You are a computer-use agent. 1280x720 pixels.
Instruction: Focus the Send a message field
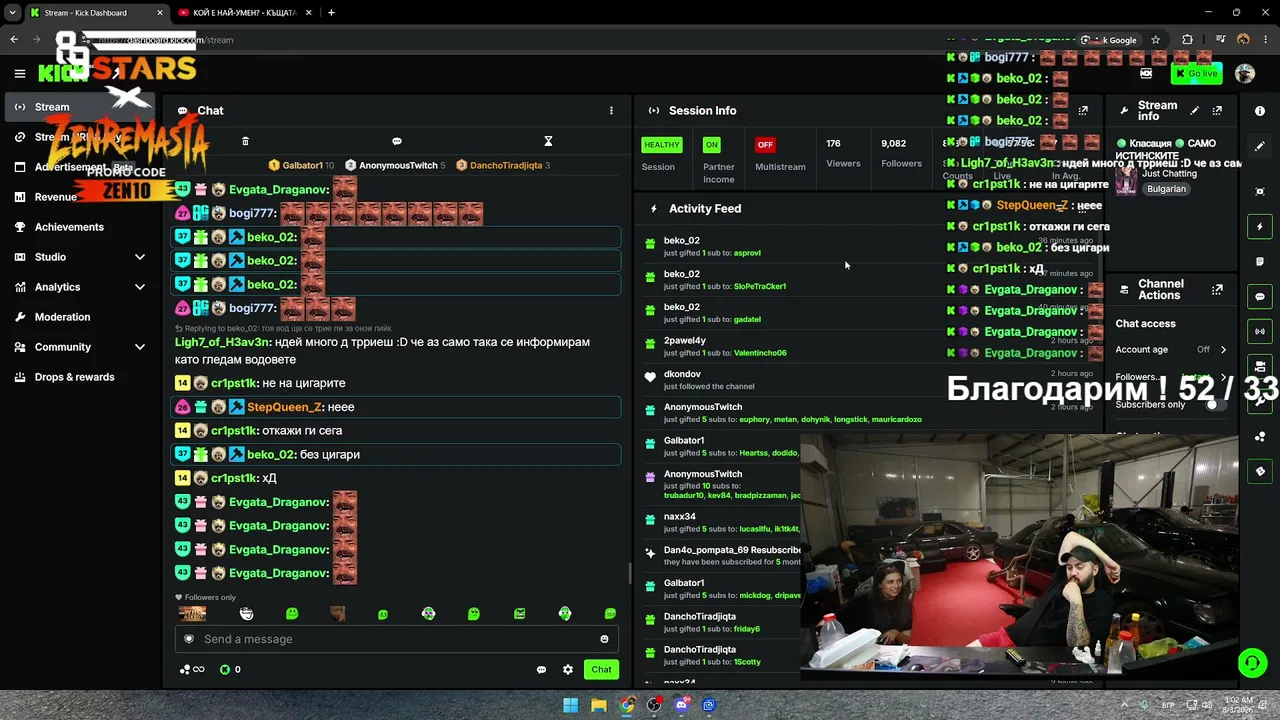point(397,639)
